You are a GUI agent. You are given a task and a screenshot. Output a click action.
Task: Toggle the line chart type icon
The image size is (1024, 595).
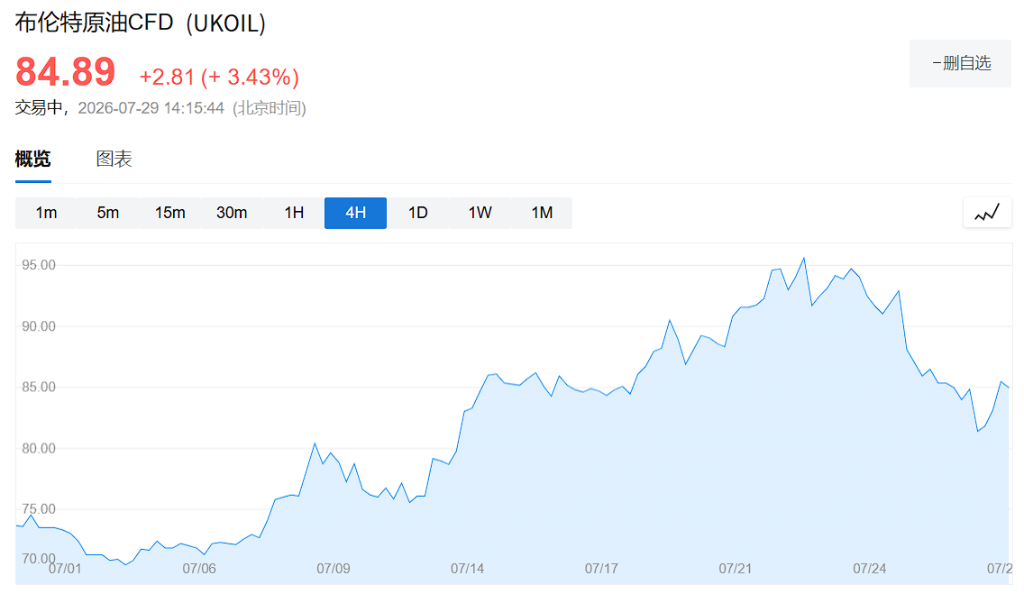(987, 213)
